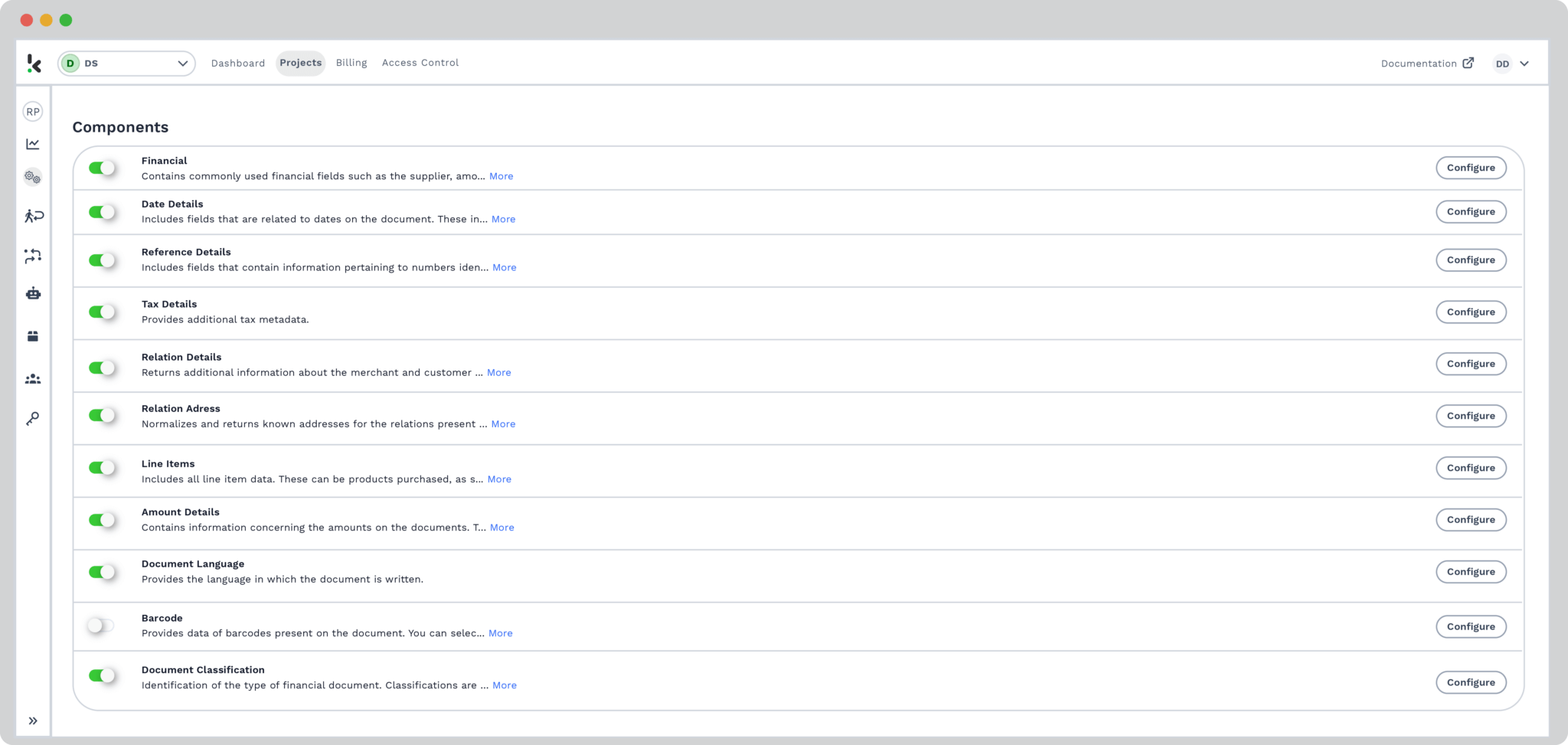The height and width of the screenshot is (745, 1568).
Task: Open the inbox/package icon in sidebar
Action: (x=33, y=335)
